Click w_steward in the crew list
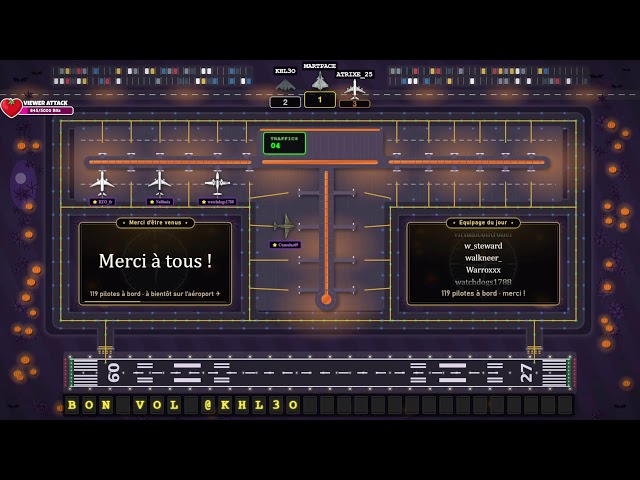This screenshot has height=480, width=640. tap(483, 246)
